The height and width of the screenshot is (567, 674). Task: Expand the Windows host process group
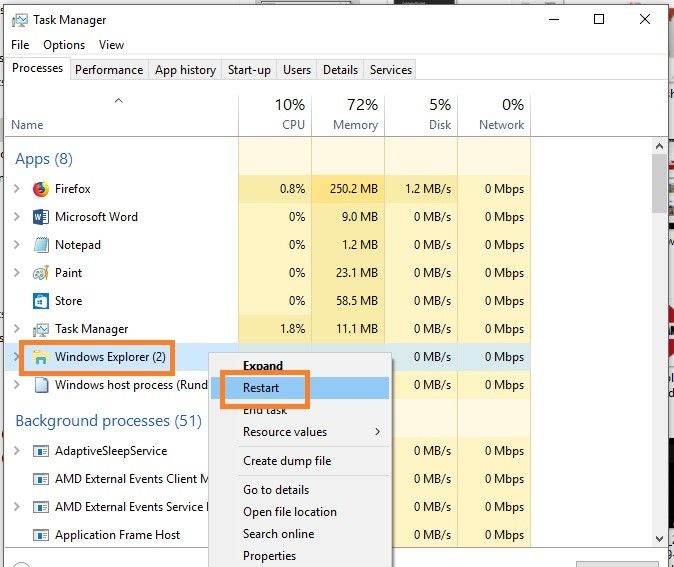17,385
